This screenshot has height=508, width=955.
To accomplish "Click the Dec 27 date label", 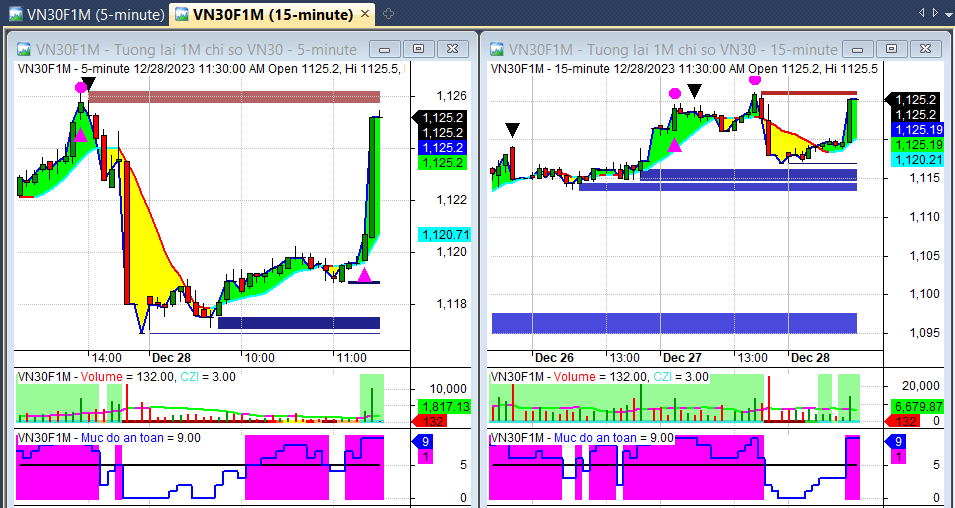I will pyautogui.click(x=682, y=358).
